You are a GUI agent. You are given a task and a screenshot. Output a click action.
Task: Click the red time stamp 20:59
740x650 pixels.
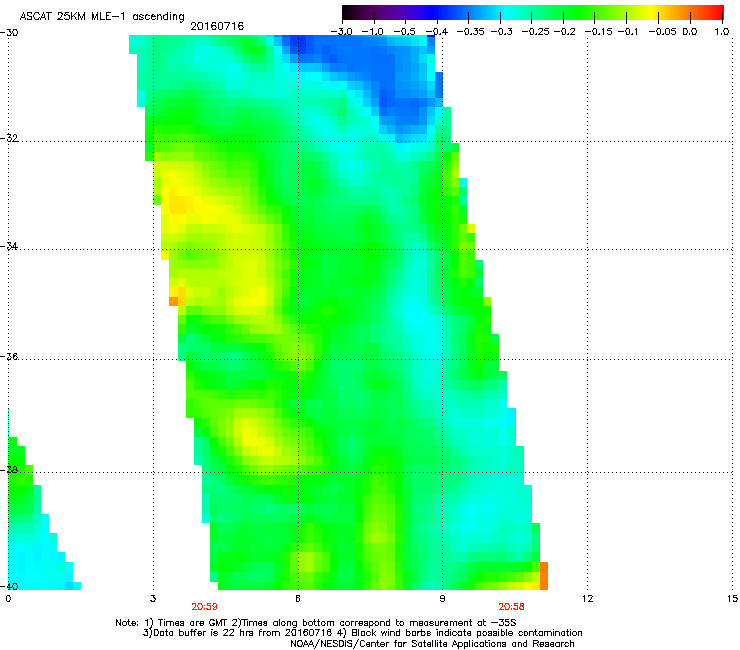(204, 607)
